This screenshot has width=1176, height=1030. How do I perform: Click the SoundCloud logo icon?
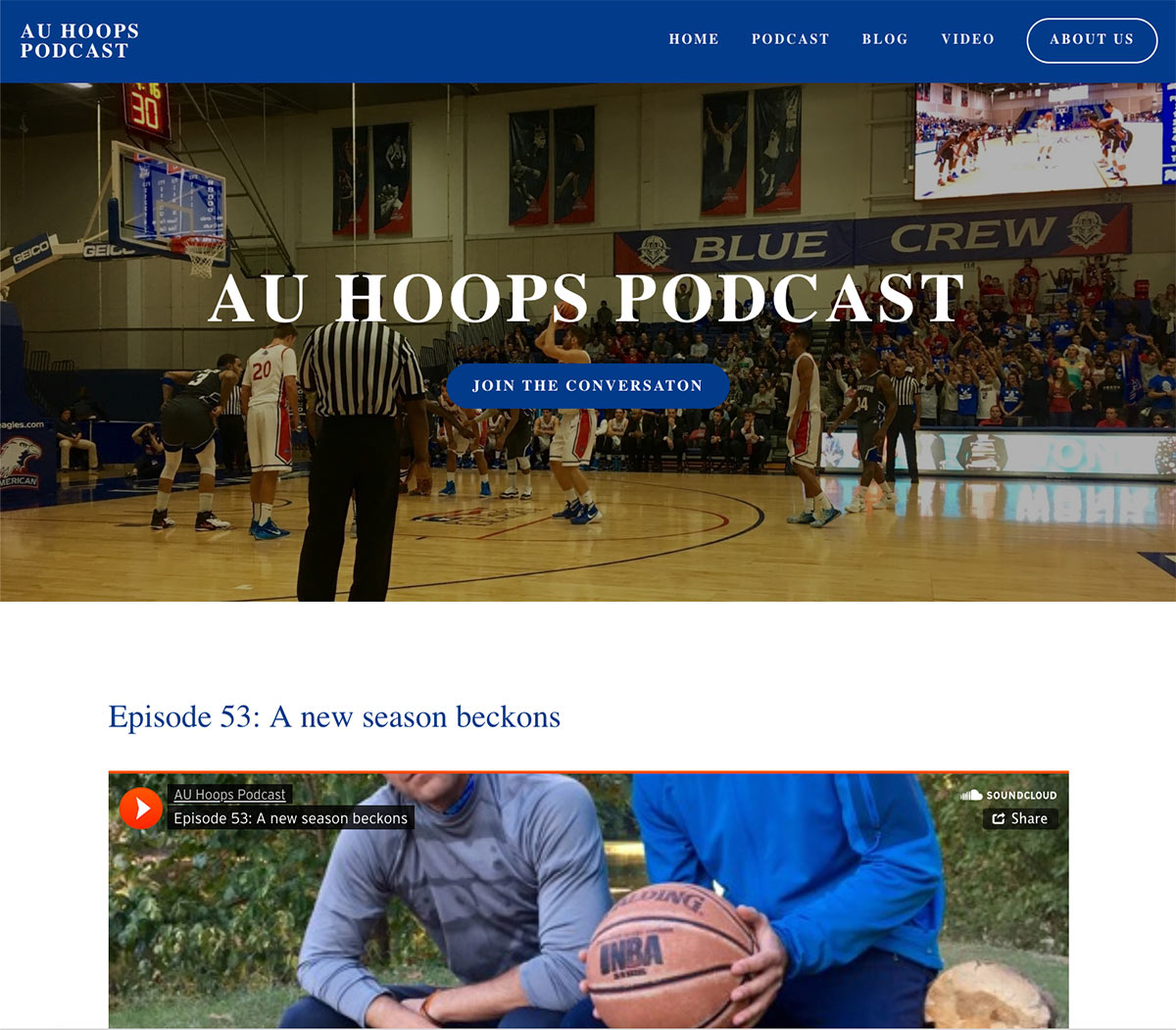tap(1008, 795)
